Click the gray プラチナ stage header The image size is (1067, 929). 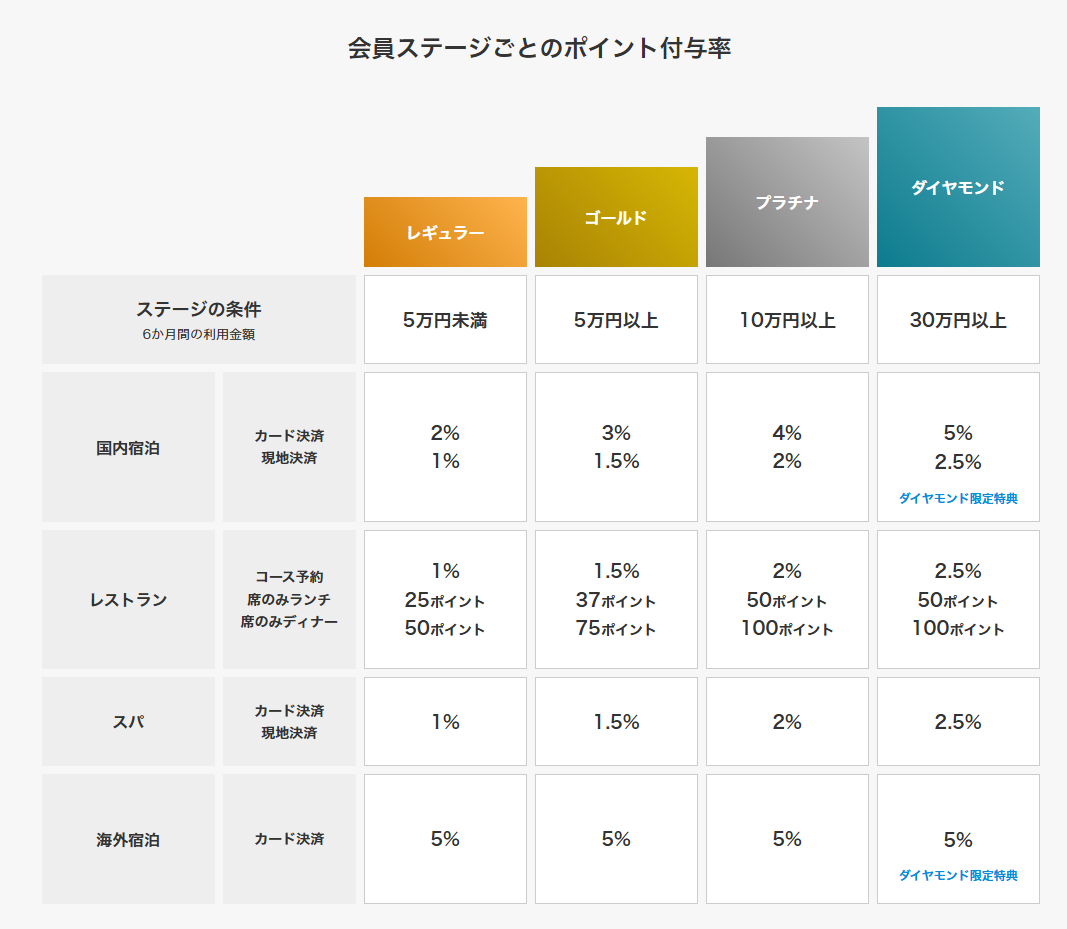787,202
